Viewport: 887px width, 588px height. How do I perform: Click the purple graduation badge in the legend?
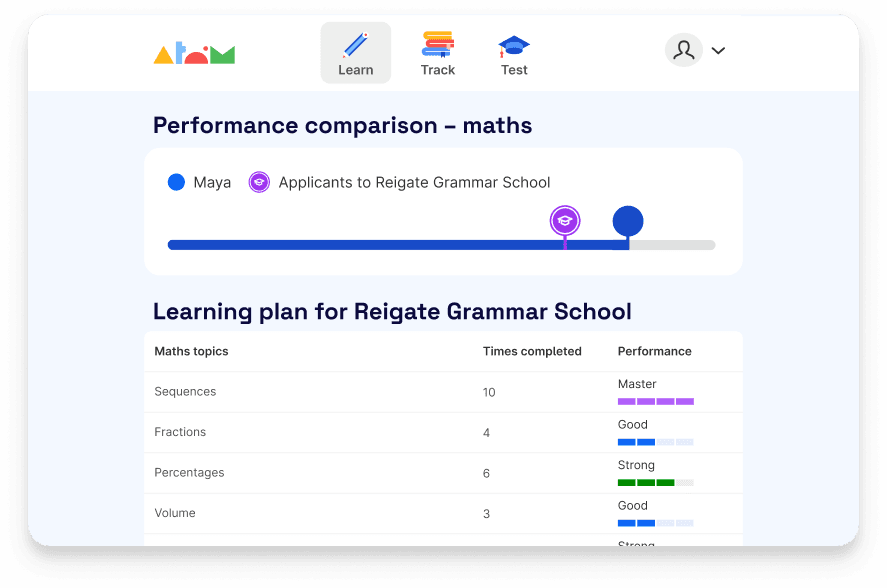tap(259, 182)
